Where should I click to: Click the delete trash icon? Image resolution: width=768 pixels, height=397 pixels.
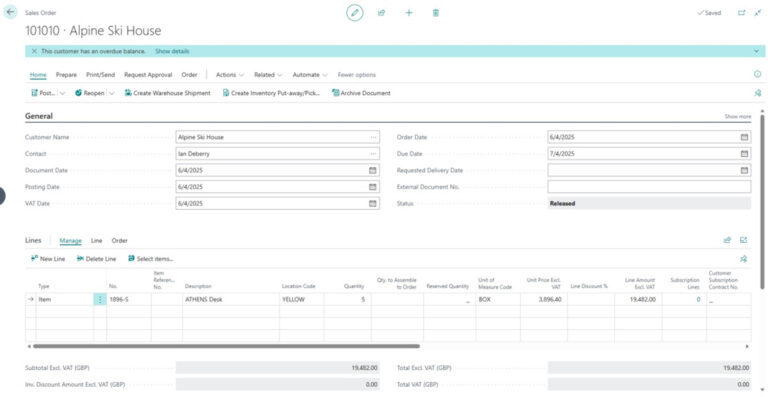436,13
